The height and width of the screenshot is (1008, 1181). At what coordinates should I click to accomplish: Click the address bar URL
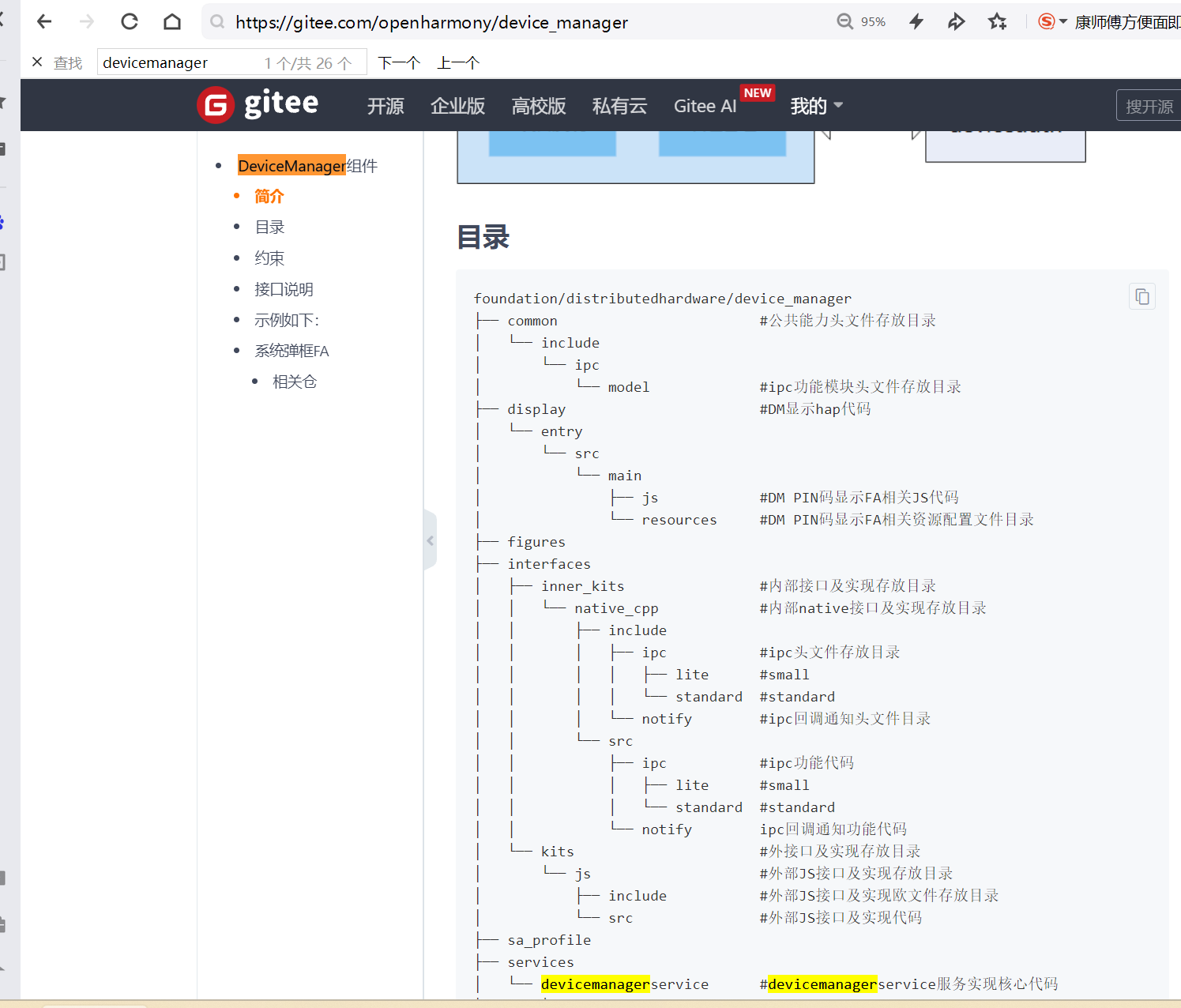[x=431, y=23]
